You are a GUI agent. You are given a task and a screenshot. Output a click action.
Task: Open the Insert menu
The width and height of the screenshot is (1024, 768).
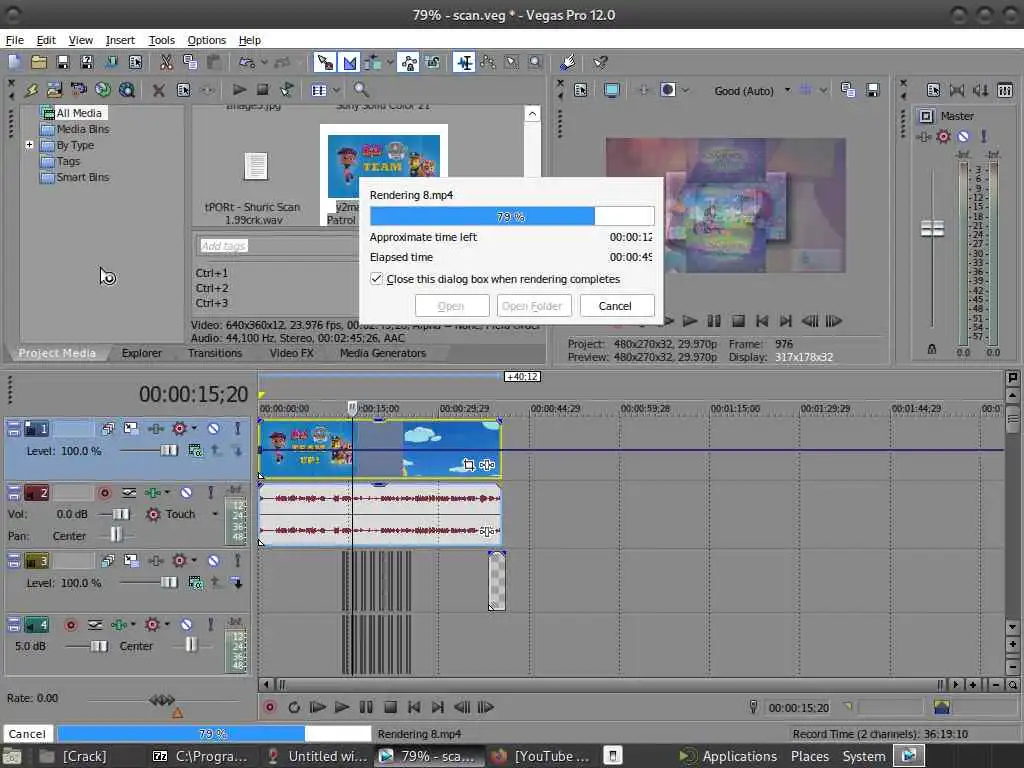coord(120,40)
